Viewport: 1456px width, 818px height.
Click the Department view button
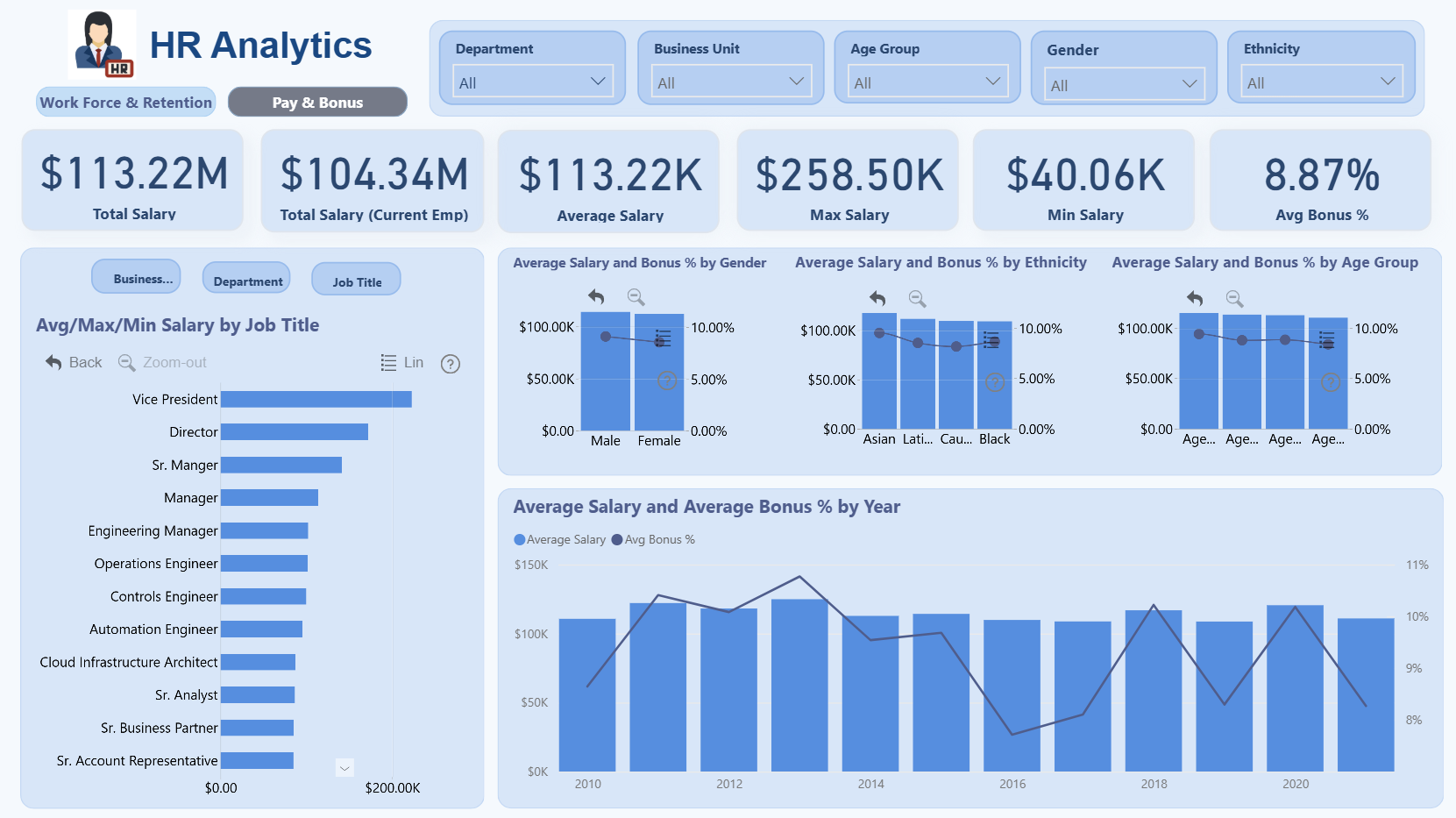(x=247, y=281)
